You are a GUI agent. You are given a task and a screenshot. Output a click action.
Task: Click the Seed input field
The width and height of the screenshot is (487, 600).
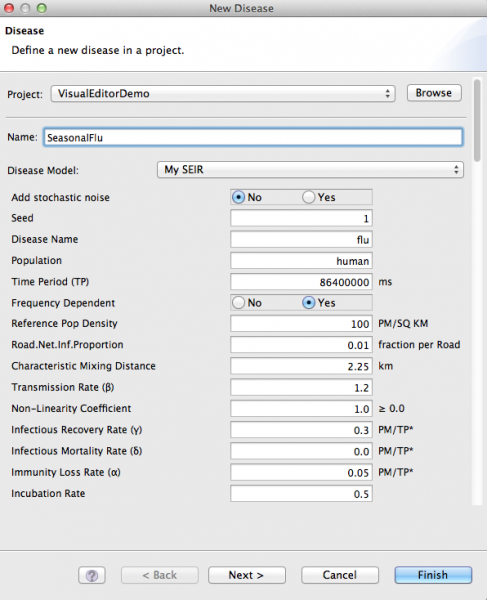coord(301,218)
